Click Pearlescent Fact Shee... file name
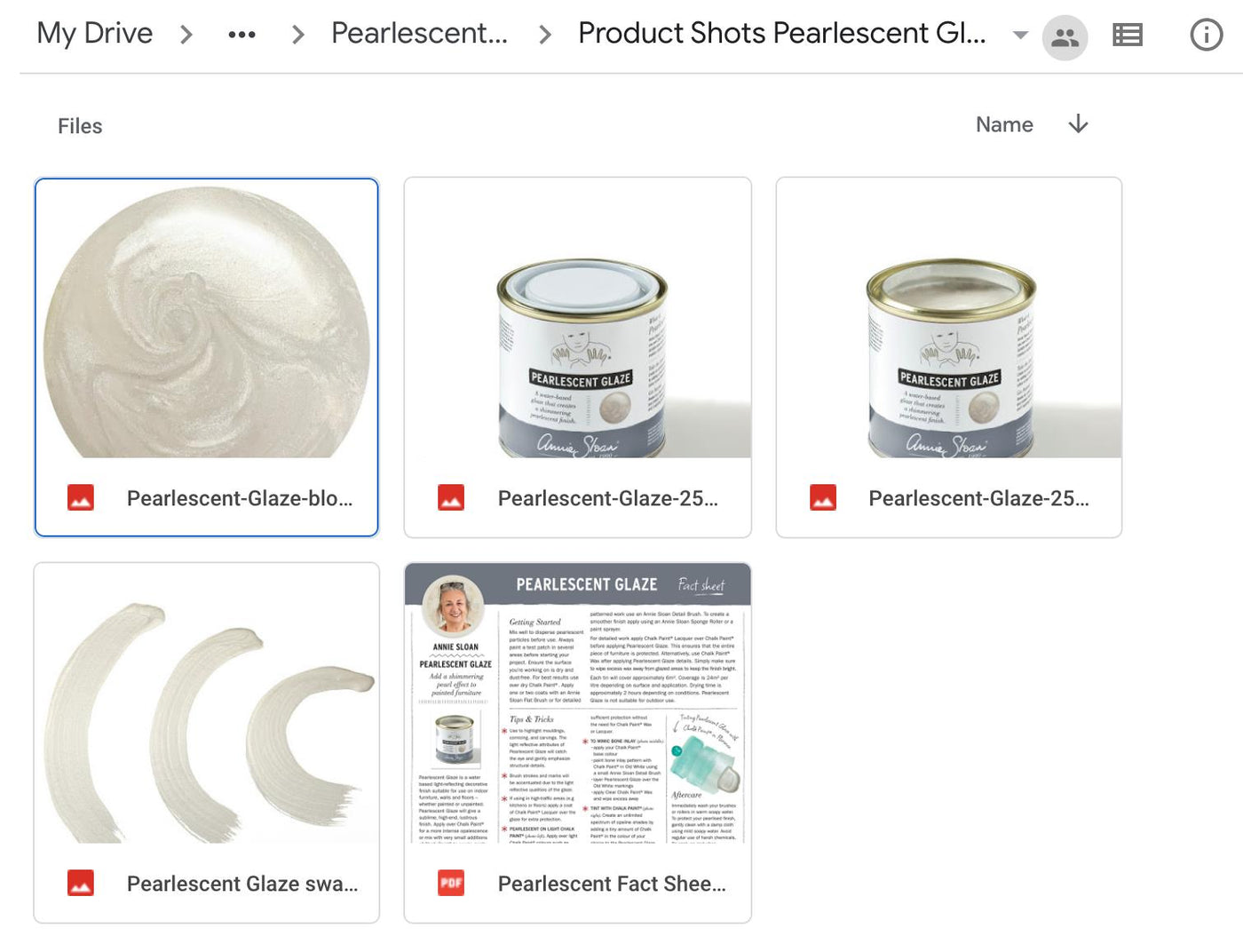 (612, 884)
